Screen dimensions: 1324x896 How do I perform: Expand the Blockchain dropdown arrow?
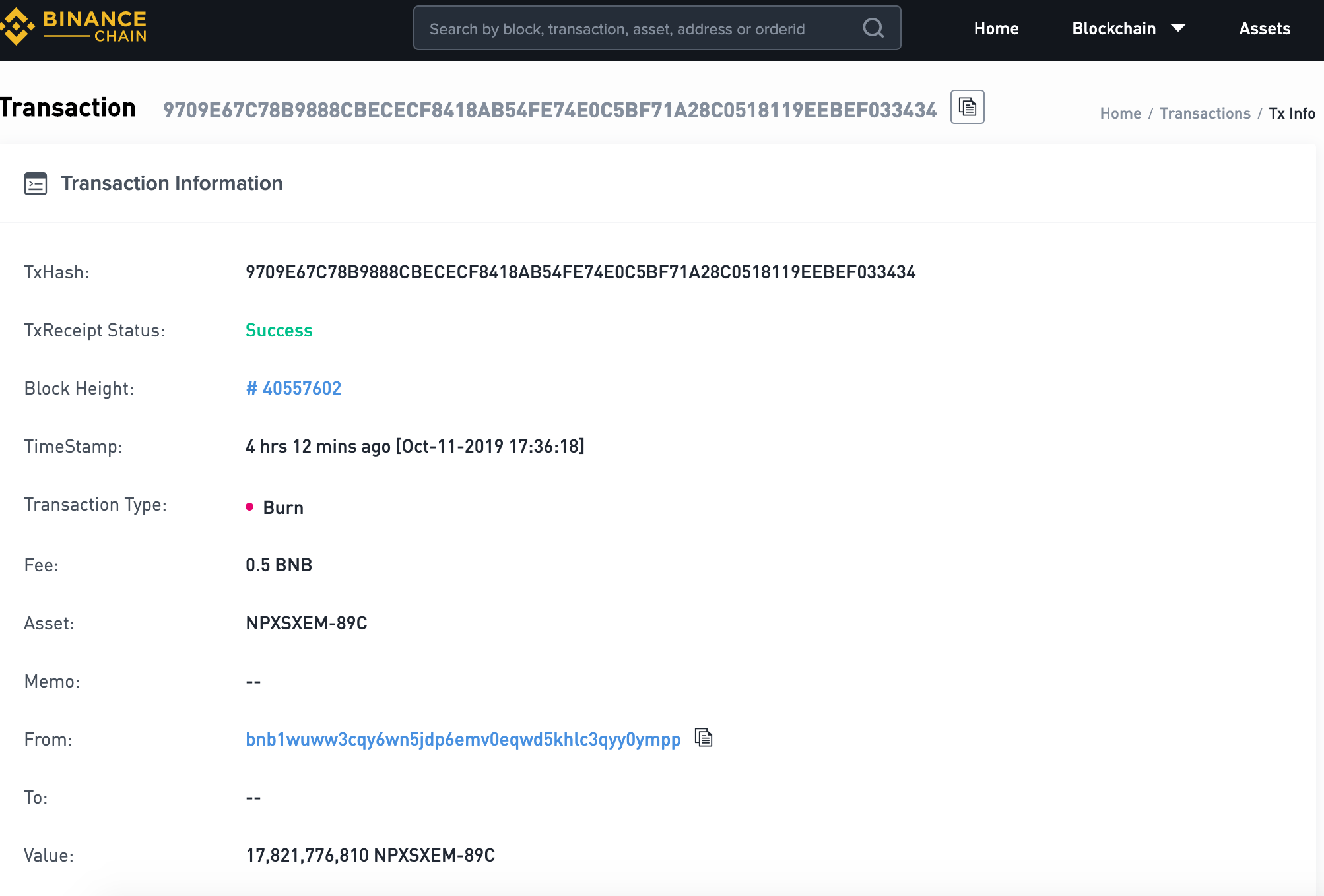[x=1178, y=28]
